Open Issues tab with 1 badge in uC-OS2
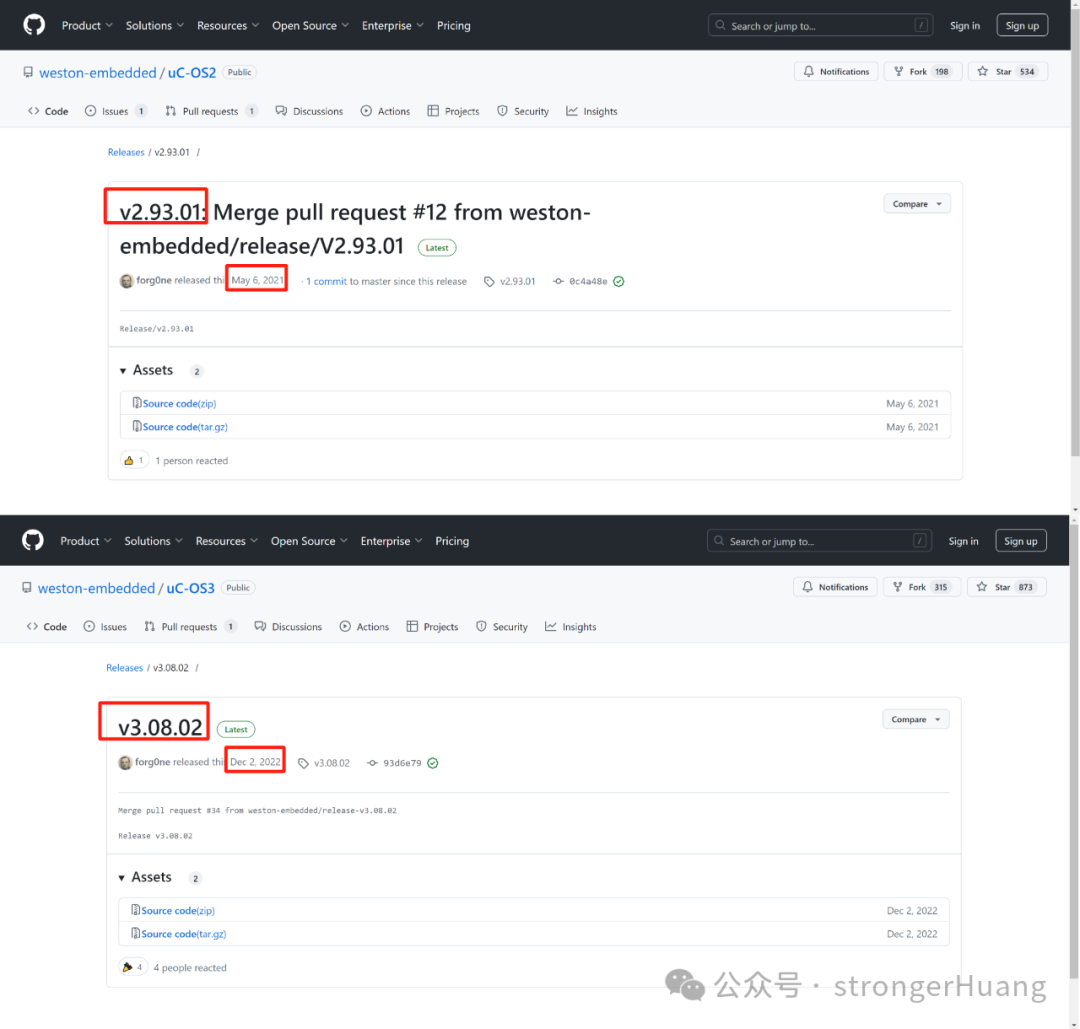The width and height of the screenshot is (1080, 1029). [116, 111]
